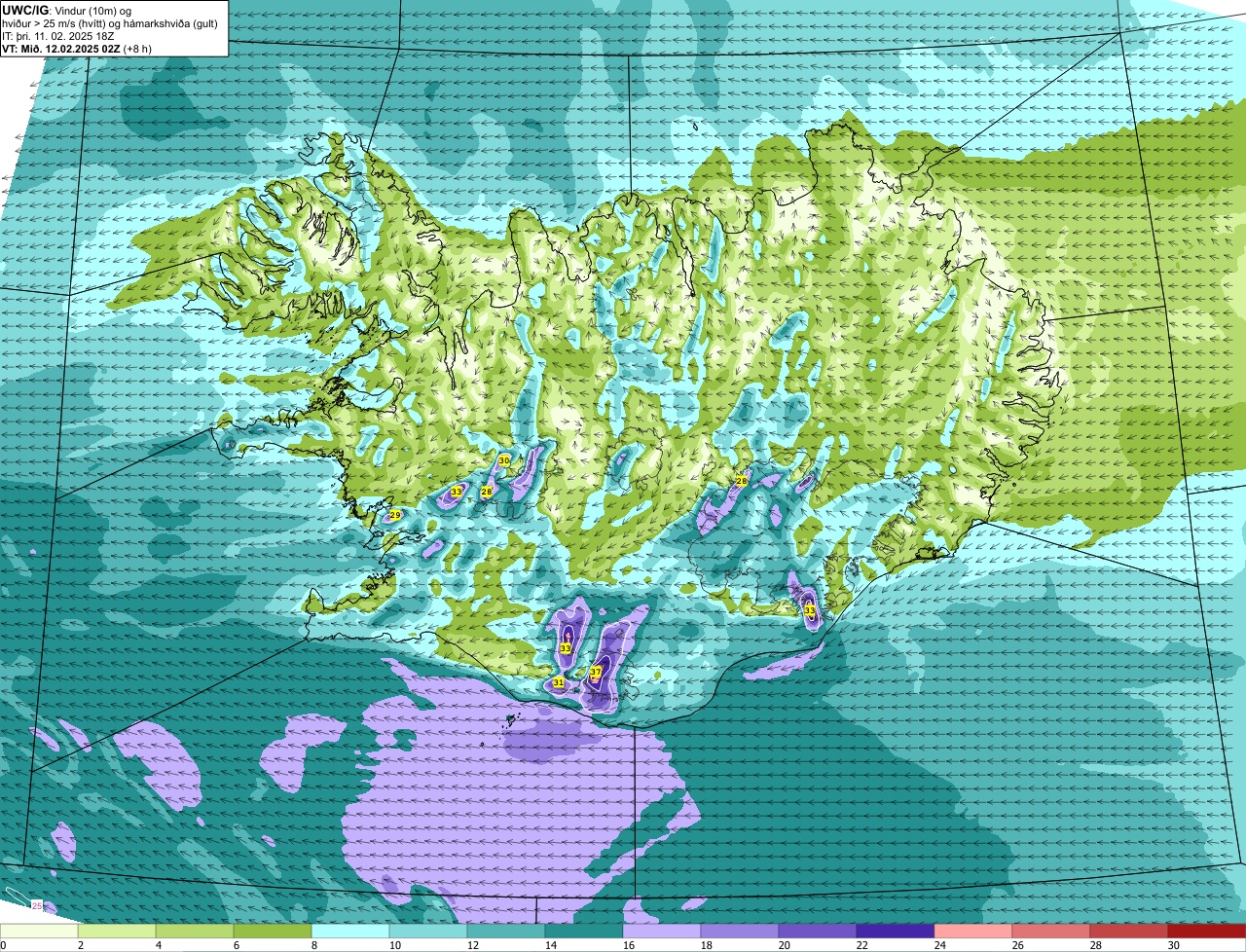Image resolution: width=1246 pixels, height=952 pixels.
Task: Pick the teal 12–14 m/s legend swatch
Action: point(506,932)
